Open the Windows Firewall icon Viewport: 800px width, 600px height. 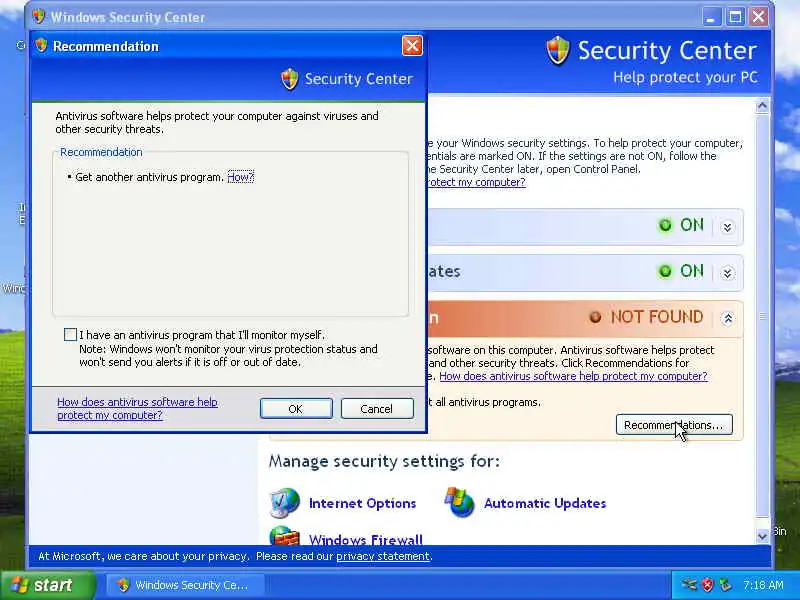coord(285,535)
